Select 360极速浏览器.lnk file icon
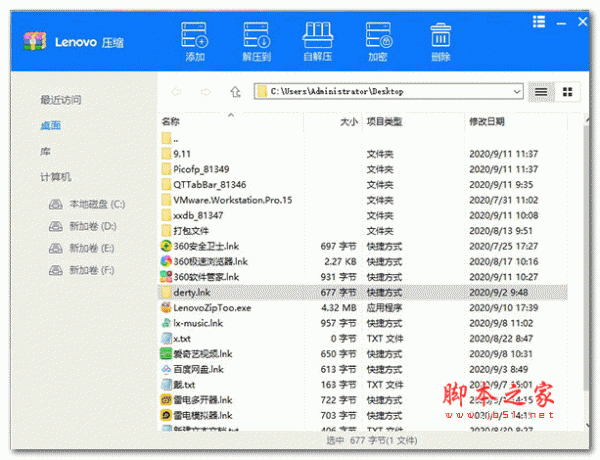This screenshot has width=600, height=460. click(166, 262)
